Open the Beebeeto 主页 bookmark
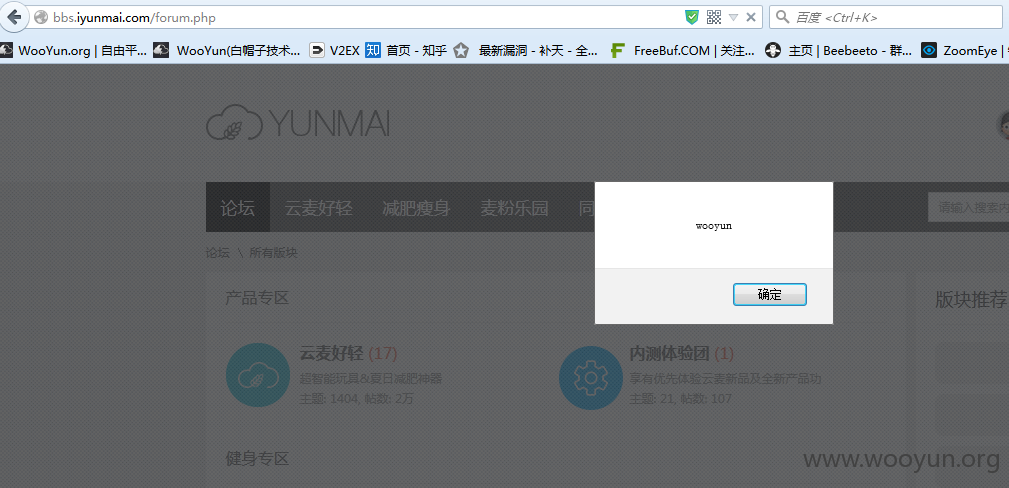Screen dimensions: 1009x488 (x=838, y=50)
